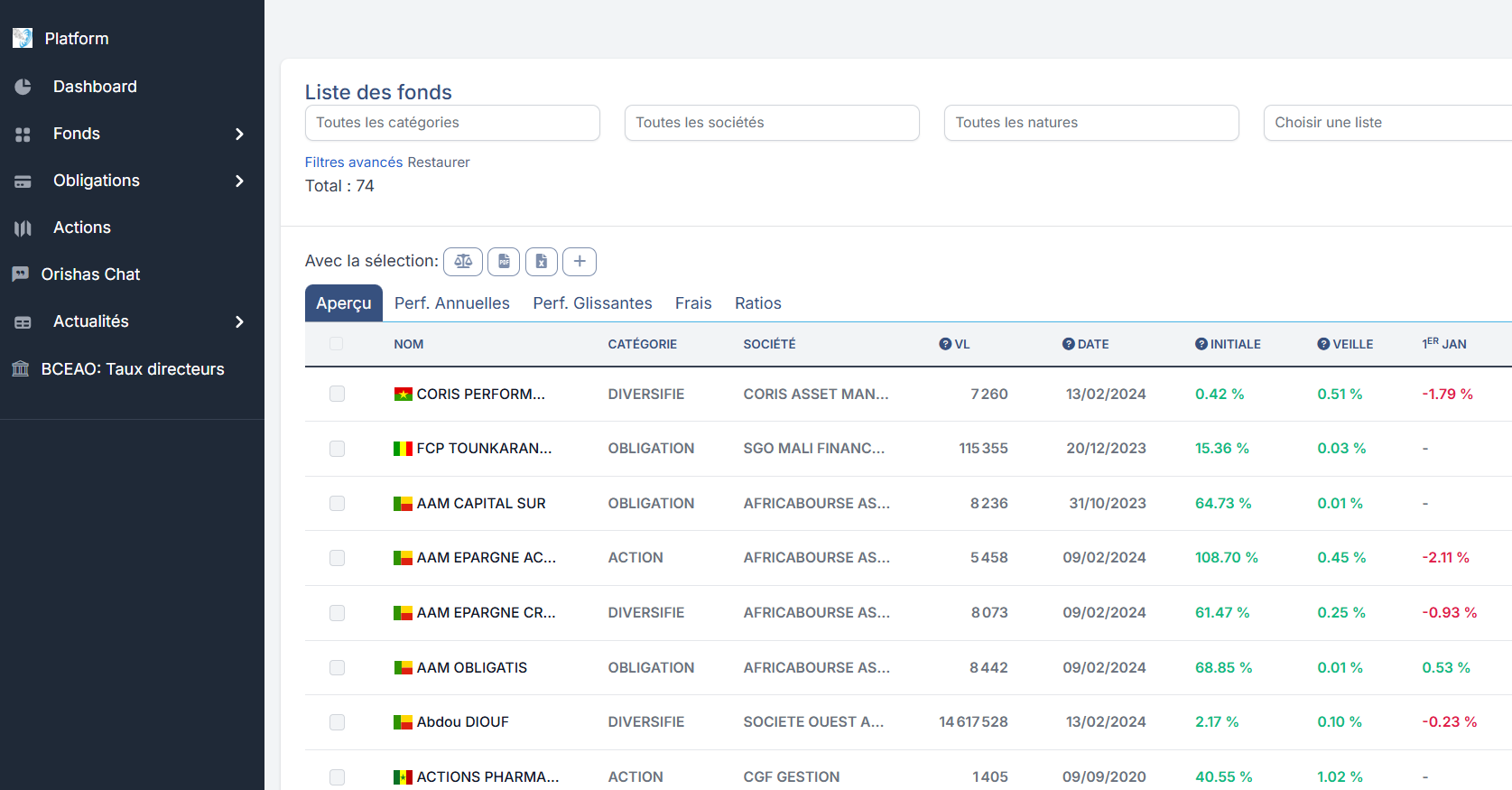Image resolution: width=1512 pixels, height=790 pixels.
Task: Click the help icon next to VEILLE
Action: [1323, 344]
